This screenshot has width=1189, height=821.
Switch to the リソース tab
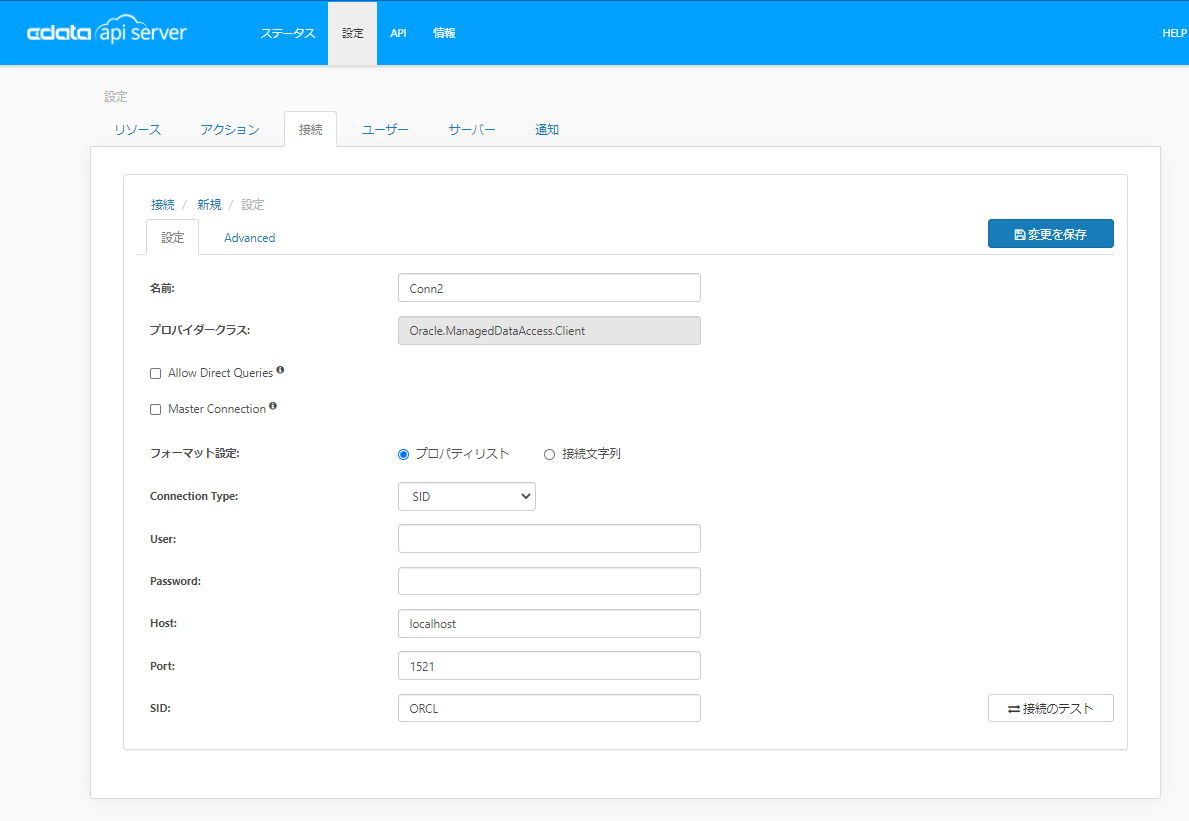click(x=138, y=130)
